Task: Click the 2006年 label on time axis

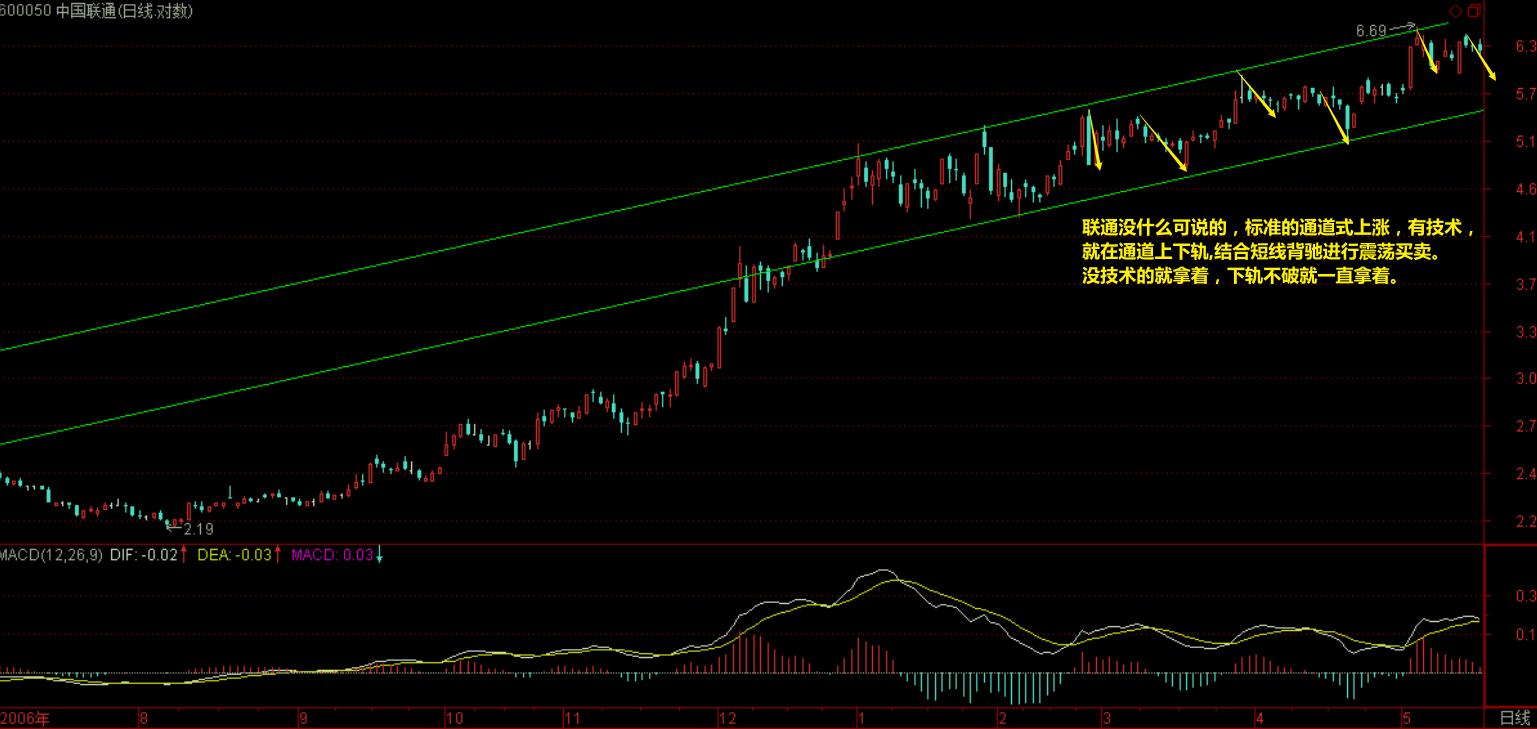Action: (x=25, y=718)
